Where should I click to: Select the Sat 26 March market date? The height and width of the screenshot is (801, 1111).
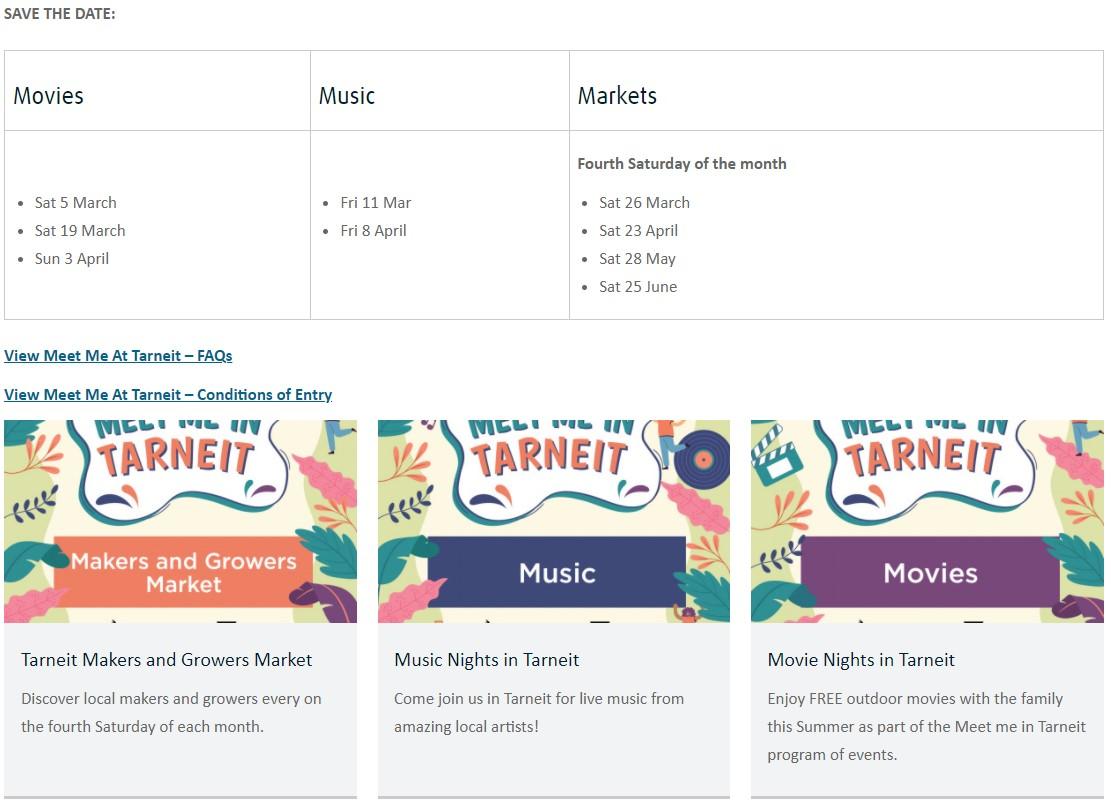(644, 203)
